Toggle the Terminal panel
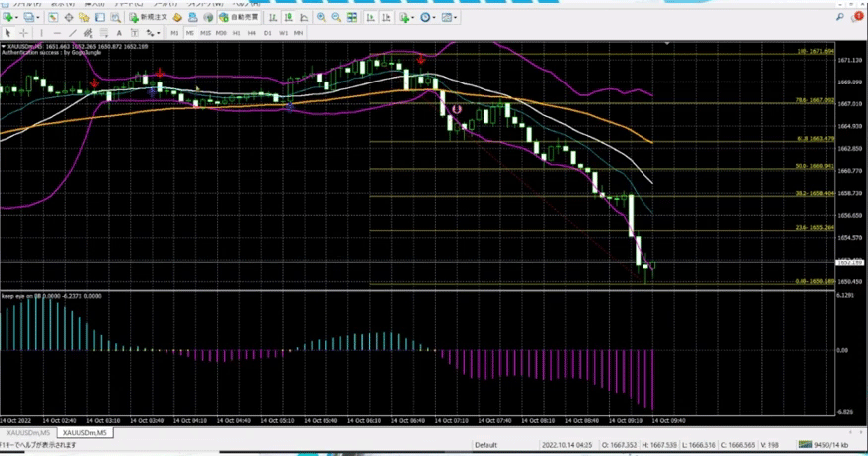 (100, 18)
